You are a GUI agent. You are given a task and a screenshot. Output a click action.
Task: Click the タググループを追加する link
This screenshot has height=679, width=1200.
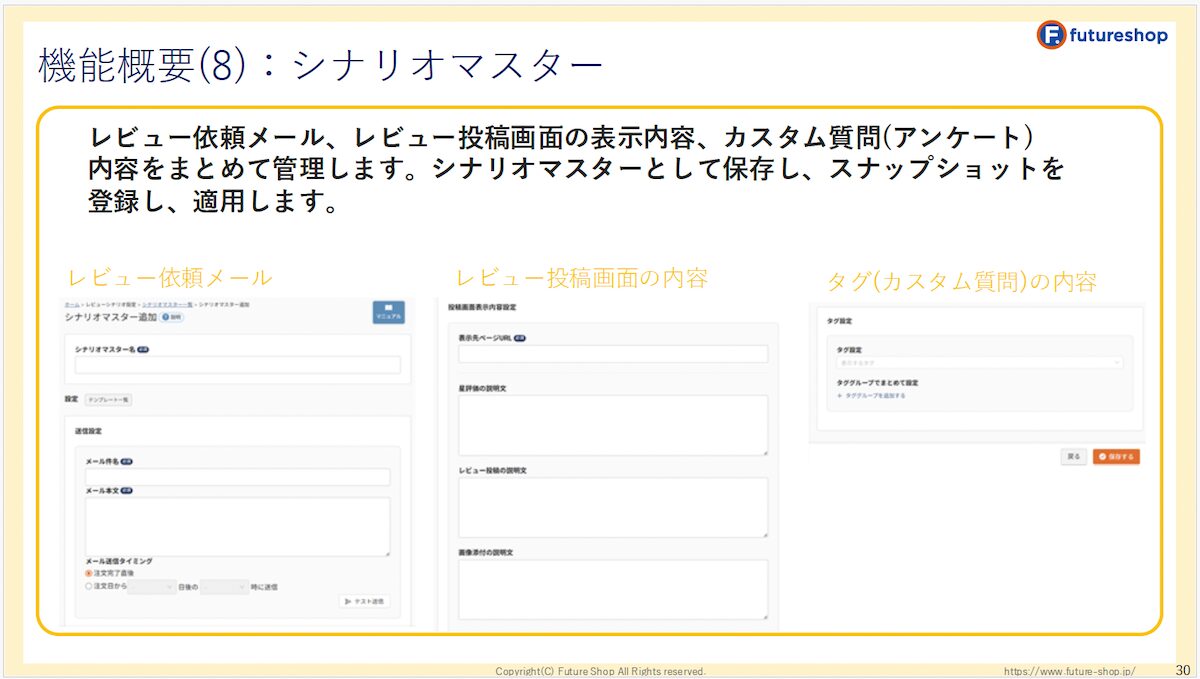878,395
